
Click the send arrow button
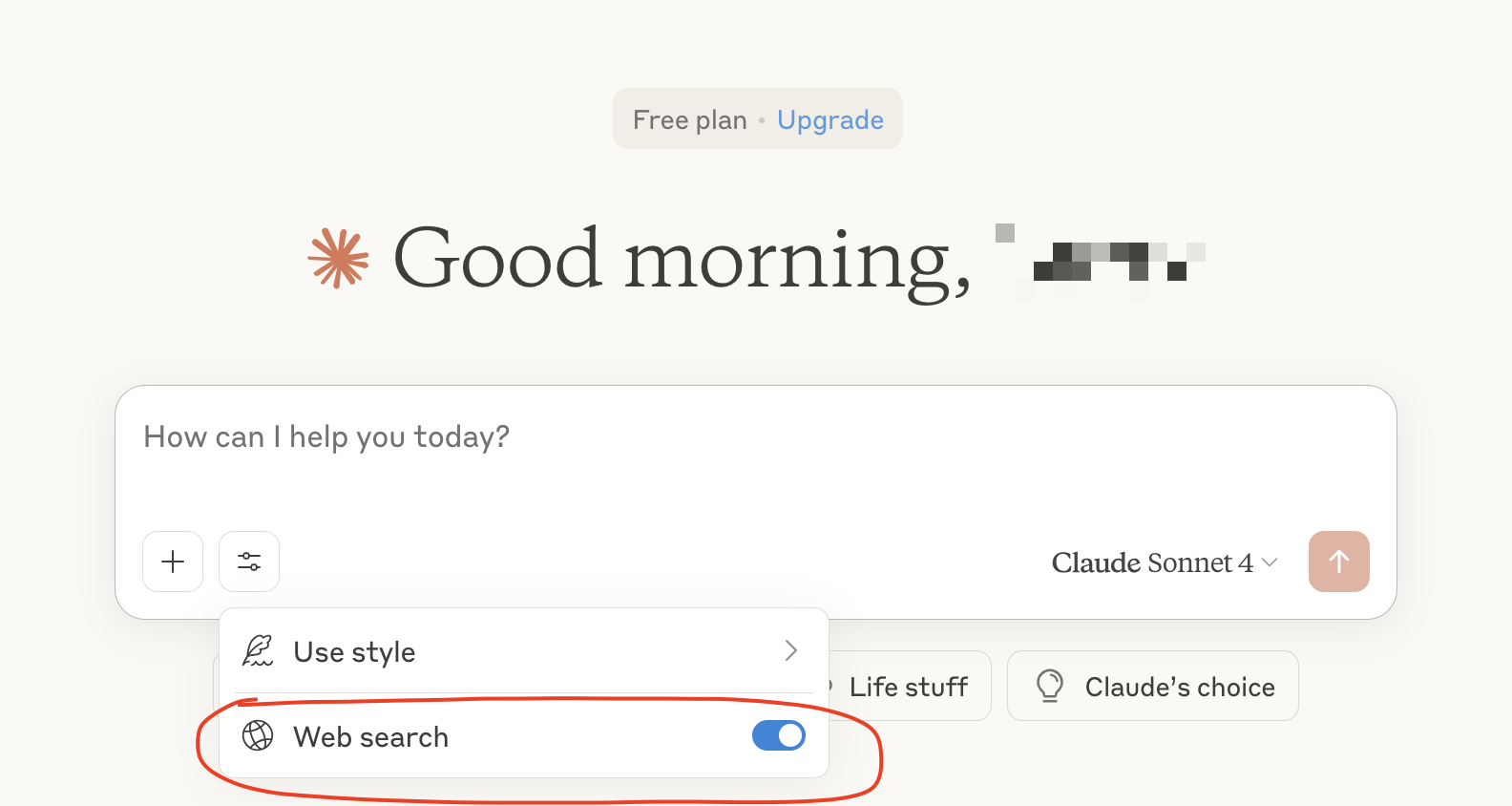coord(1339,562)
